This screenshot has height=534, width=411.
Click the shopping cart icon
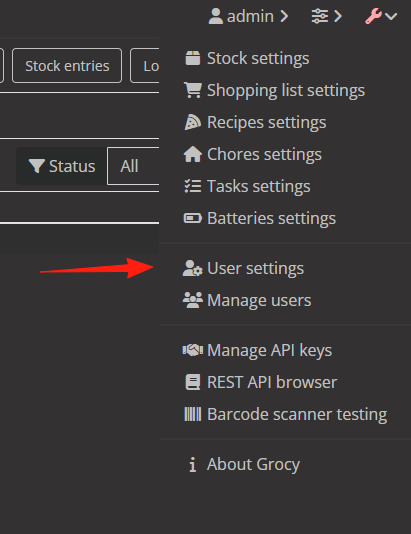click(193, 90)
